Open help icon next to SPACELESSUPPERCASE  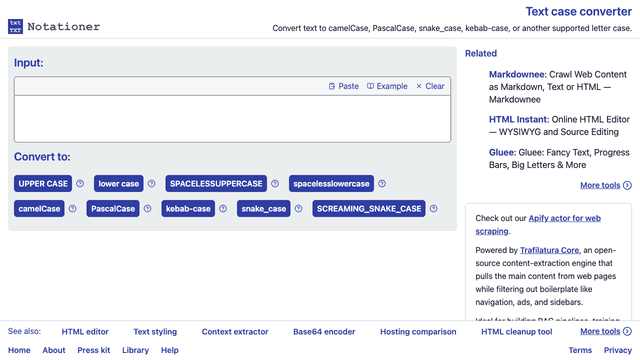[275, 184]
